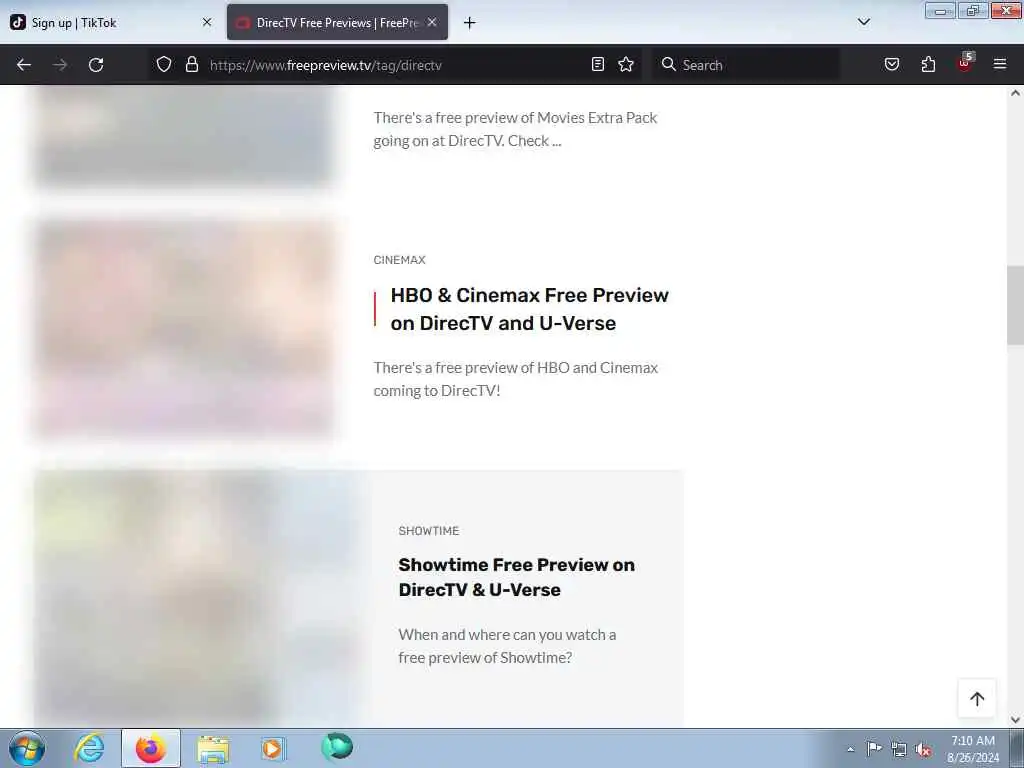Click the muted volume tray icon

pyautogui.click(x=923, y=749)
